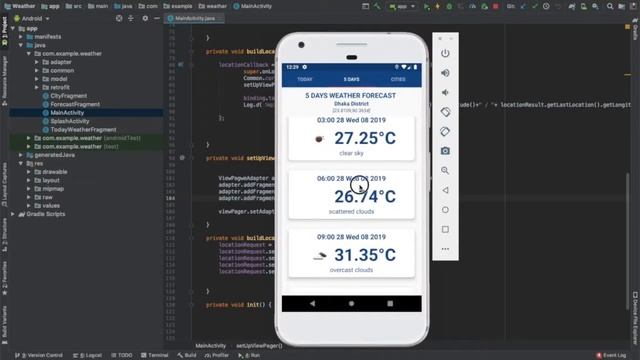Click the emulator volume down button
The height and width of the screenshot is (360, 640).
tap(445, 93)
